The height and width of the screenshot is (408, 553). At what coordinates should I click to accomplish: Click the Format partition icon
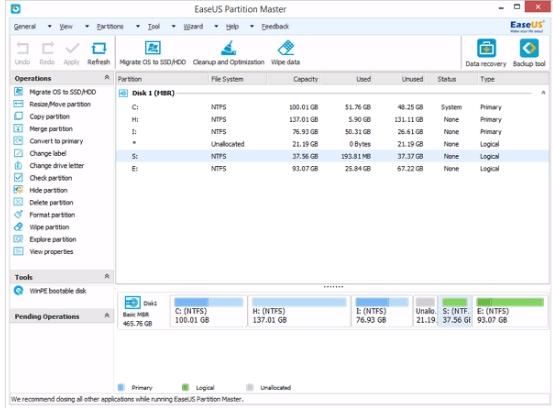pyautogui.click(x=18, y=214)
